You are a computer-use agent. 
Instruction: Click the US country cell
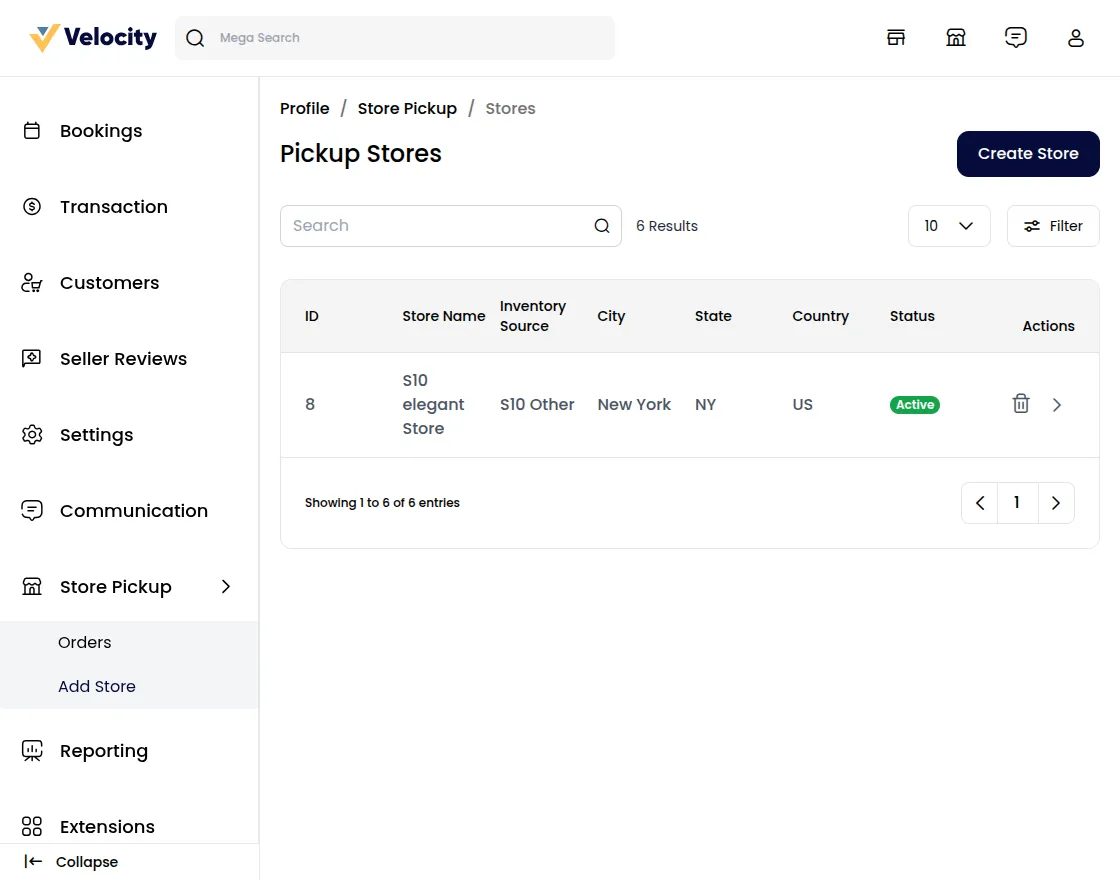(802, 404)
